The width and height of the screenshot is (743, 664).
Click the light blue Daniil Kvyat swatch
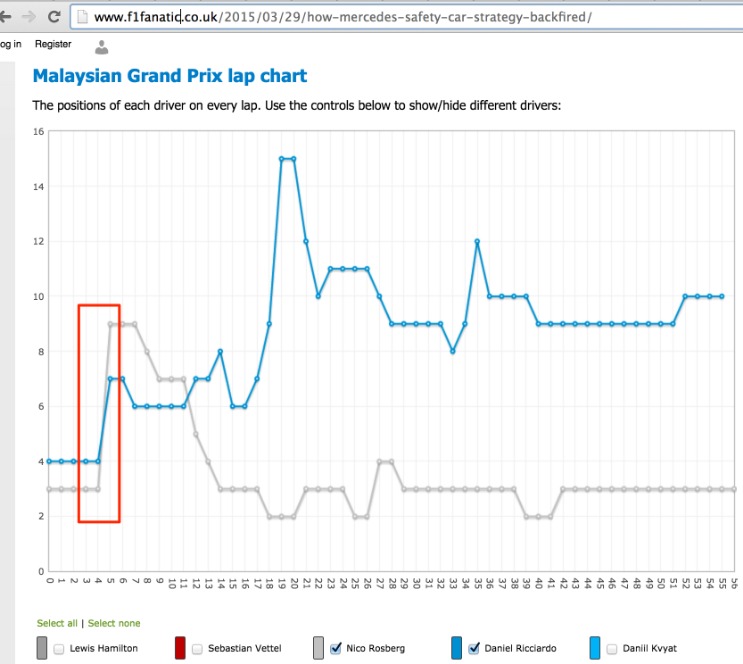click(595, 648)
